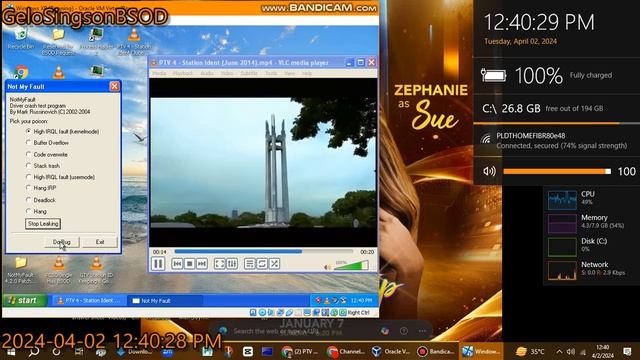Screen dimensions: 640x360
Task: Stop playback in VLC
Action: coord(189,264)
